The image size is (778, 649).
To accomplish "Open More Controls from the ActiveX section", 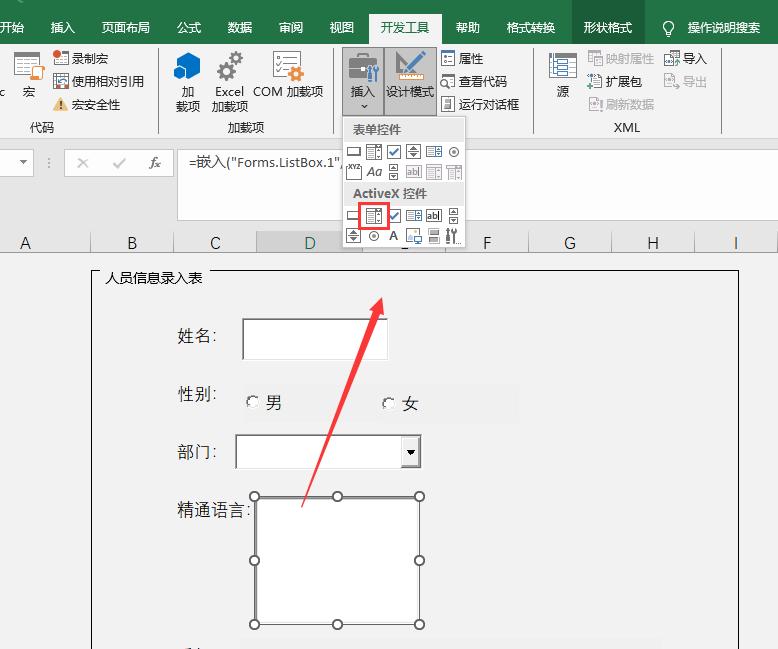I will coord(453,236).
